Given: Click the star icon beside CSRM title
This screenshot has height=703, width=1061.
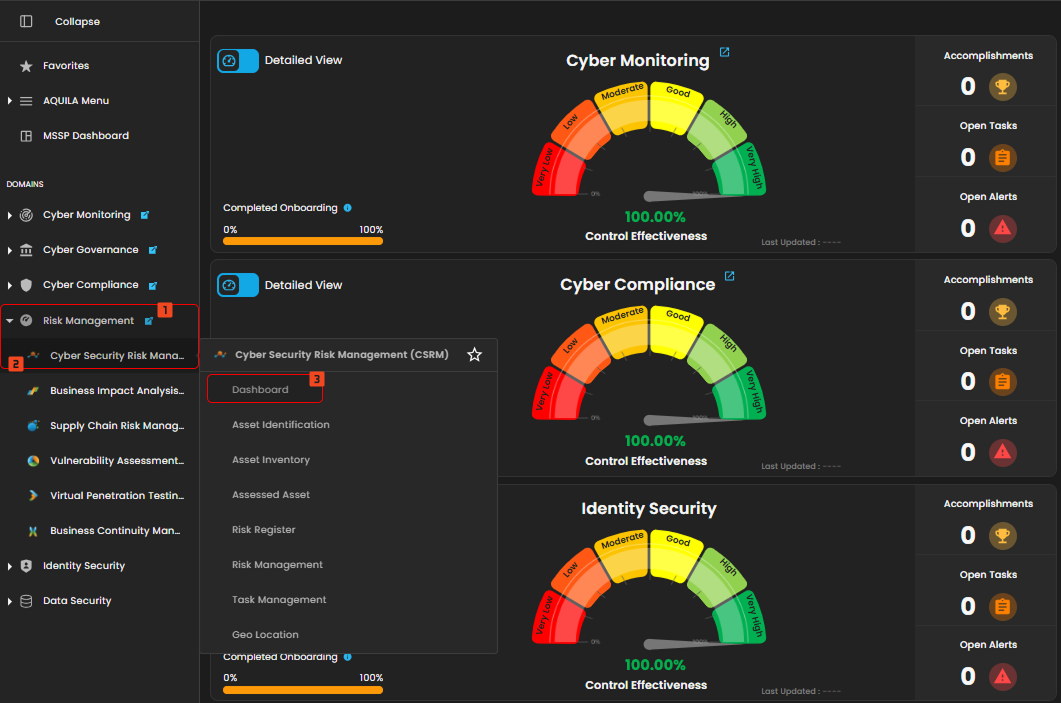Looking at the screenshot, I should (475, 355).
